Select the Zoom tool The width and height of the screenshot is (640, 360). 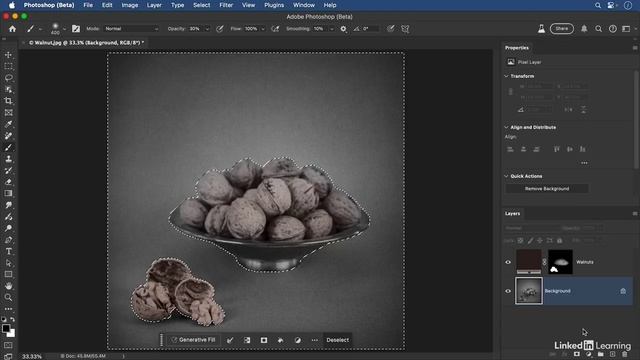click(x=8, y=298)
